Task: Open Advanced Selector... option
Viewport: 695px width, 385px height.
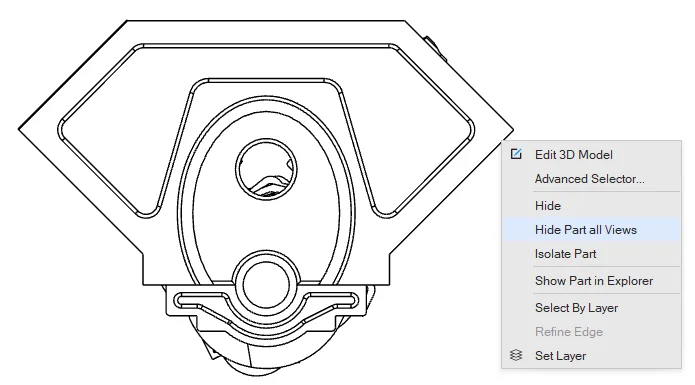Action: point(591,179)
